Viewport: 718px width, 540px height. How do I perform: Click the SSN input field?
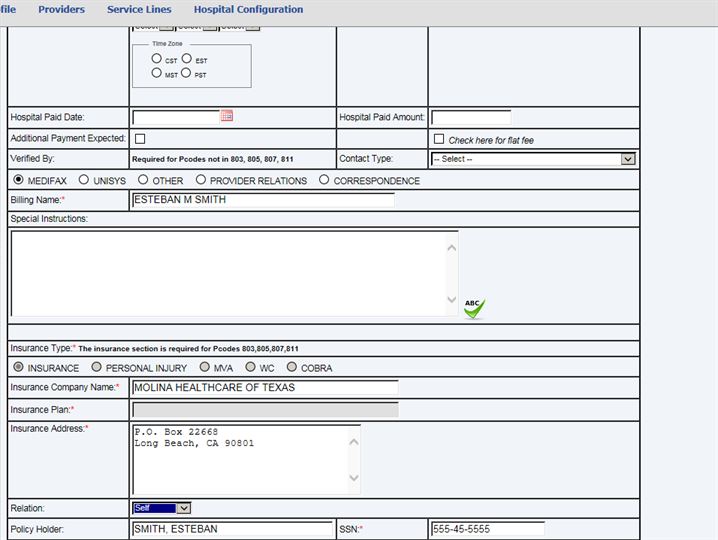[x=487, y=529]
